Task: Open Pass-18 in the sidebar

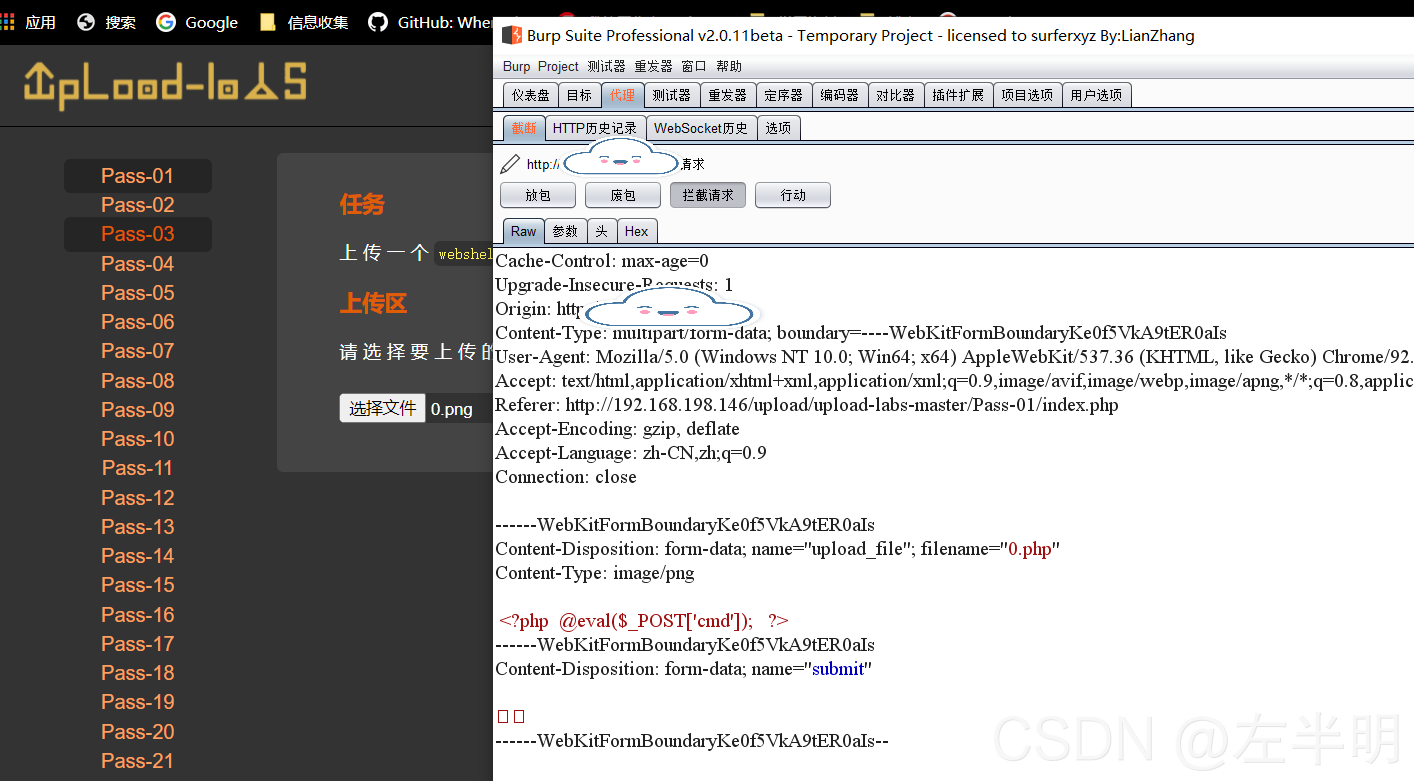Action: point(138,673)
